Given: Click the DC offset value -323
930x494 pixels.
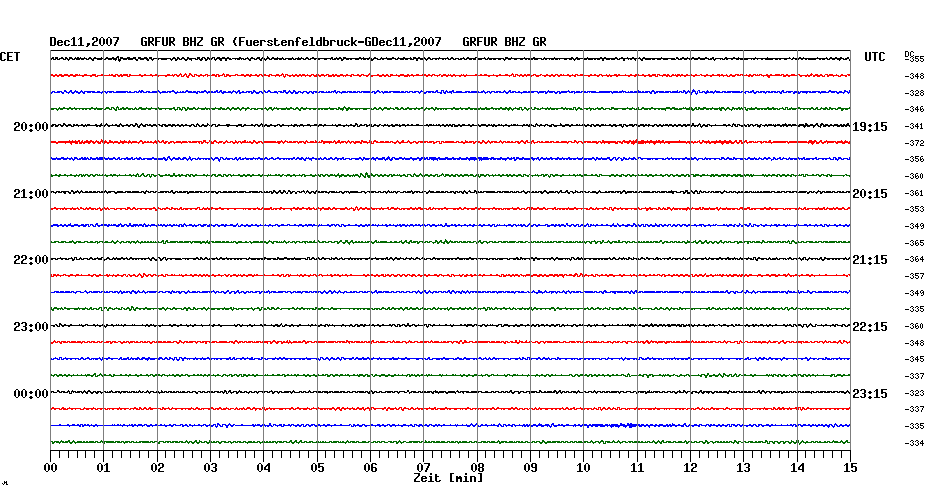Looking at the screenshot, I should pyautogui.click(x=915, y=393).
